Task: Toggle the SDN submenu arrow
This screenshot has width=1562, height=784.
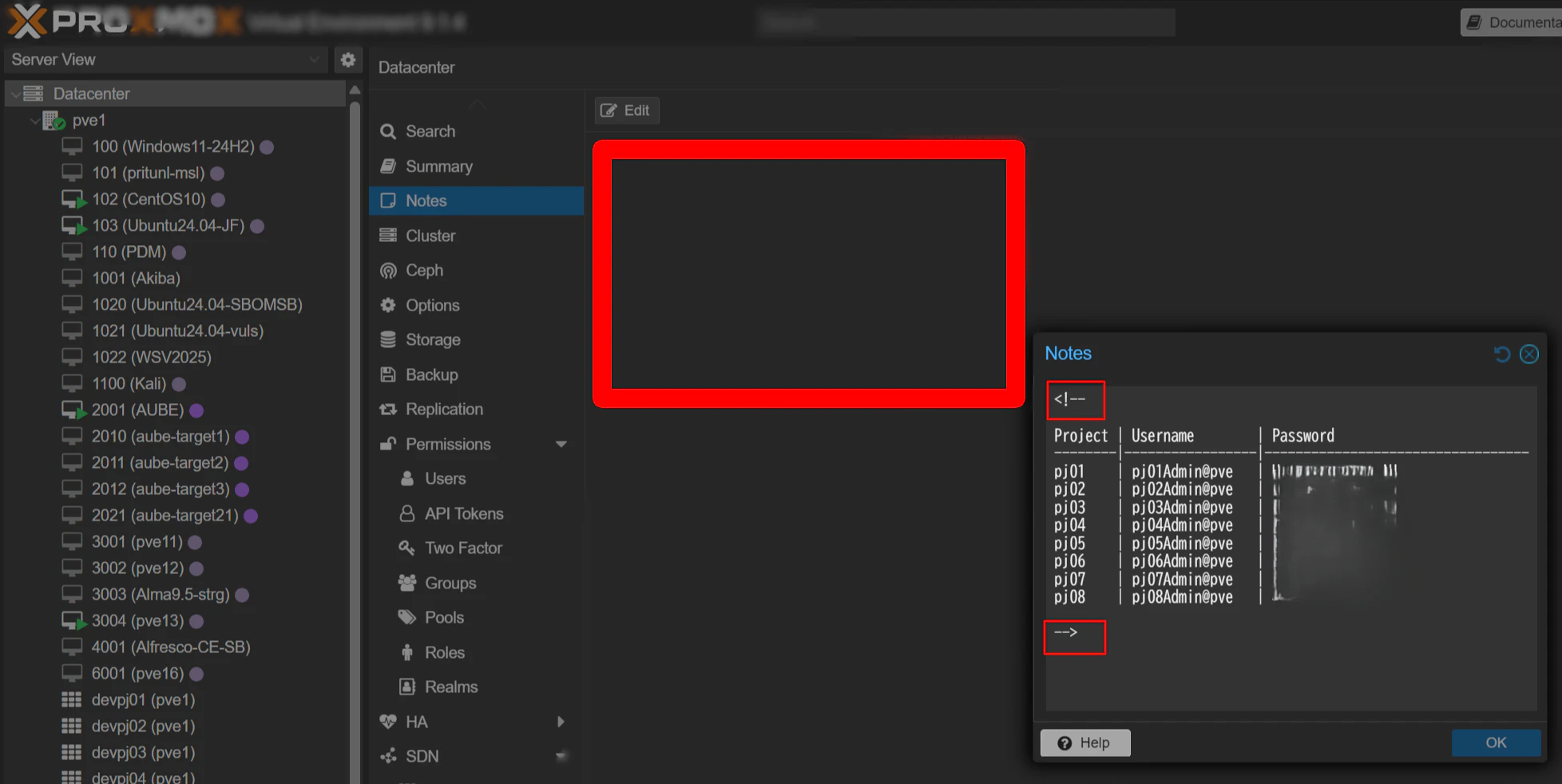Action: (561, 756)
